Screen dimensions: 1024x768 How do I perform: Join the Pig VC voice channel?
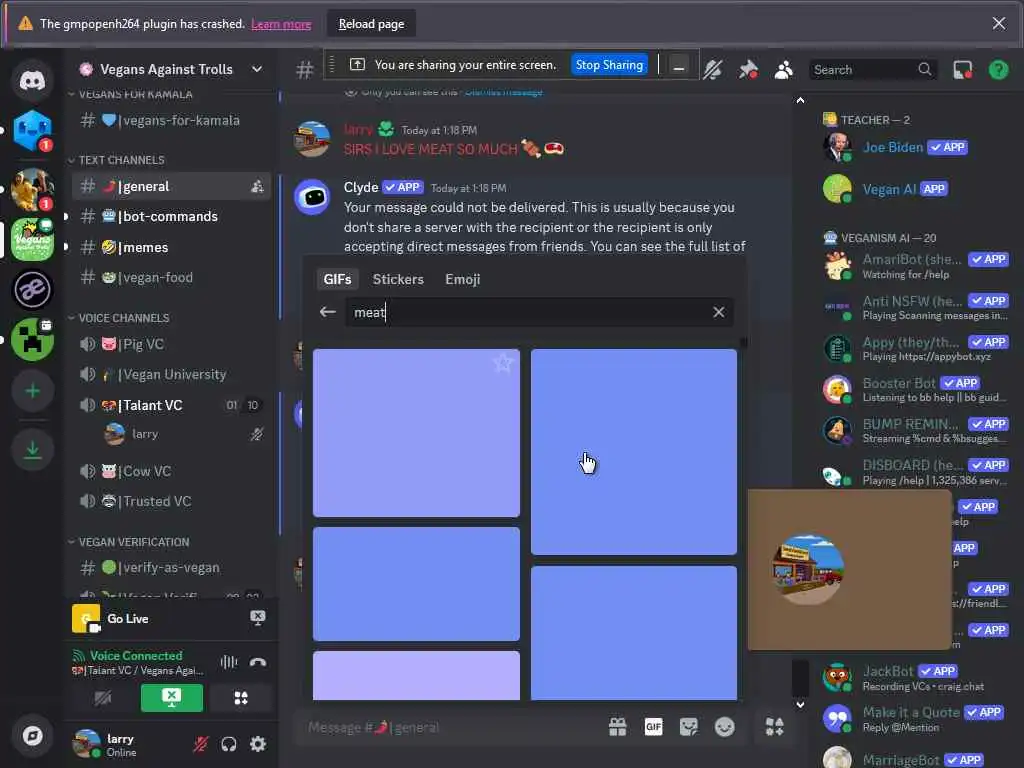170,344
